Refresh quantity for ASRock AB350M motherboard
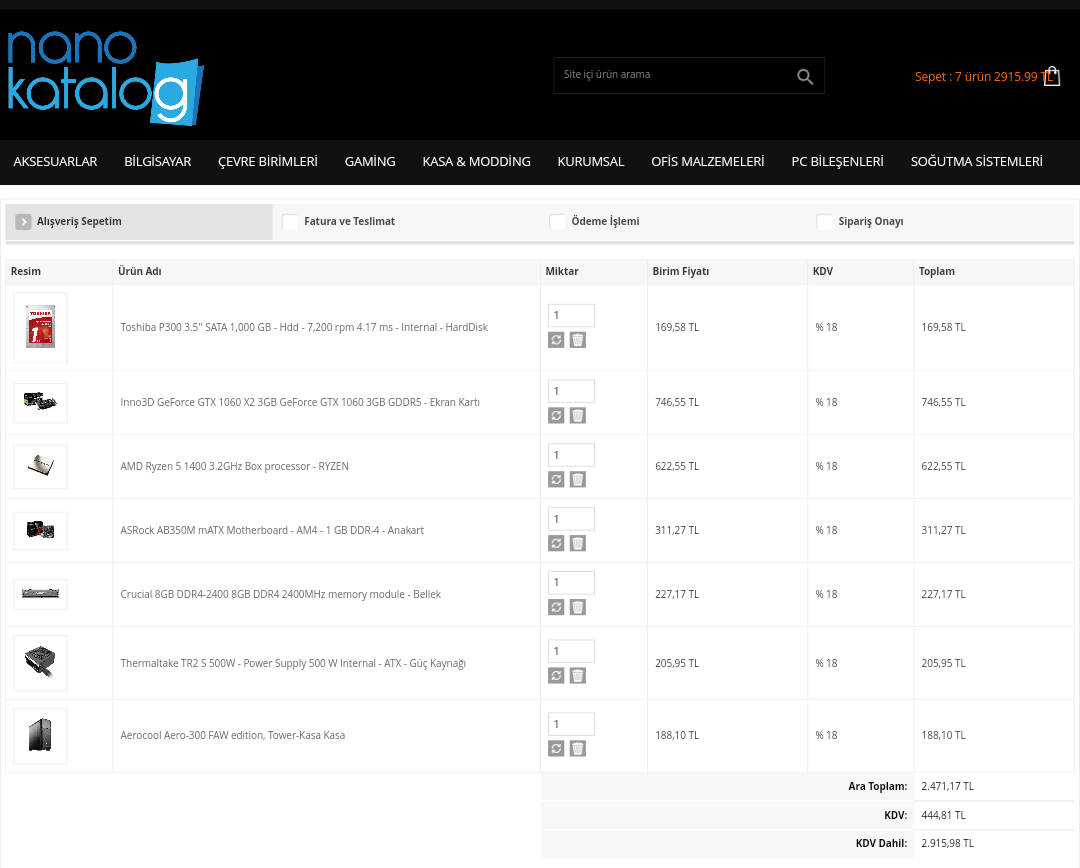 coord(557,544)
